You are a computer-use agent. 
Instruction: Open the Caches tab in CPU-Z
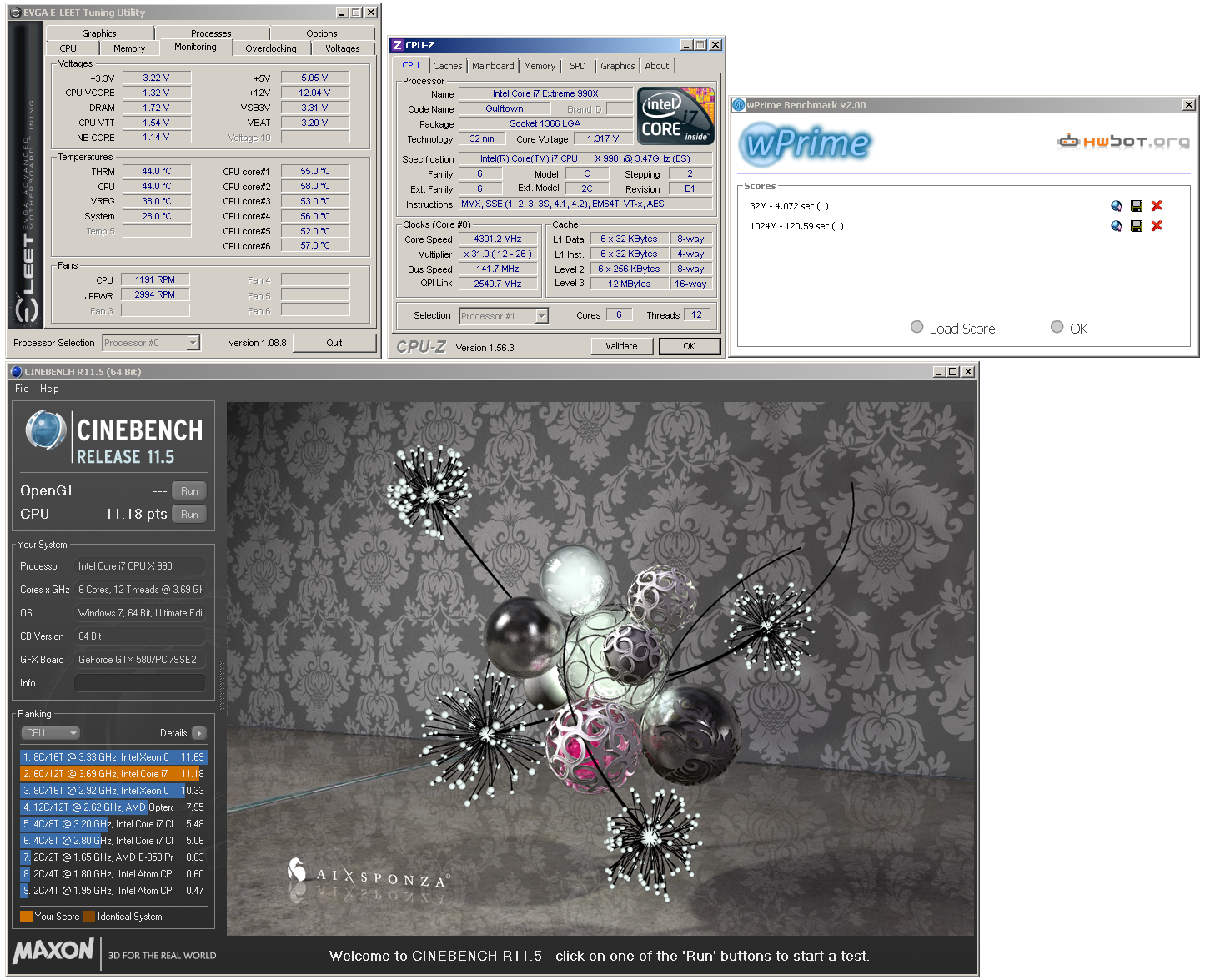pyautogui.click(x=448, y=66)
